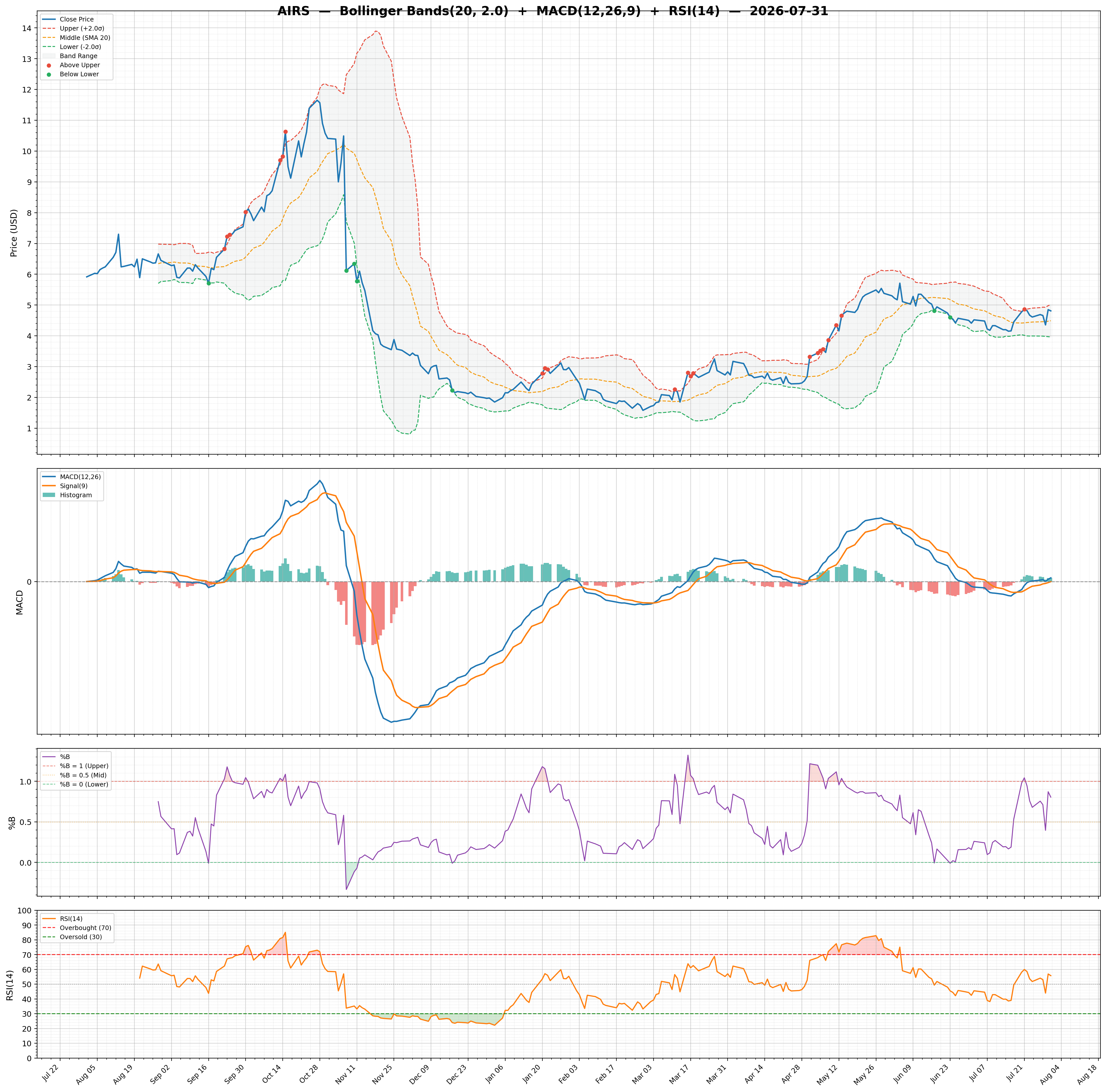
Task: Click the 100 tick on the RSI axis
Action: click(24, 911)
